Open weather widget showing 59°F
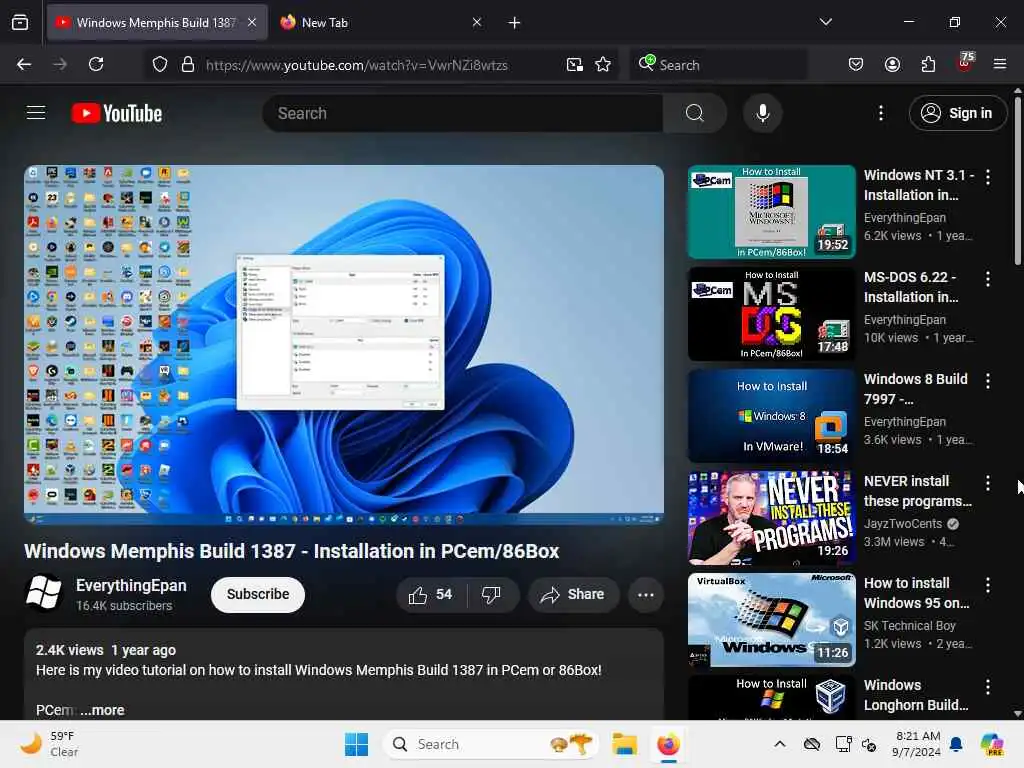 (49, 744)
